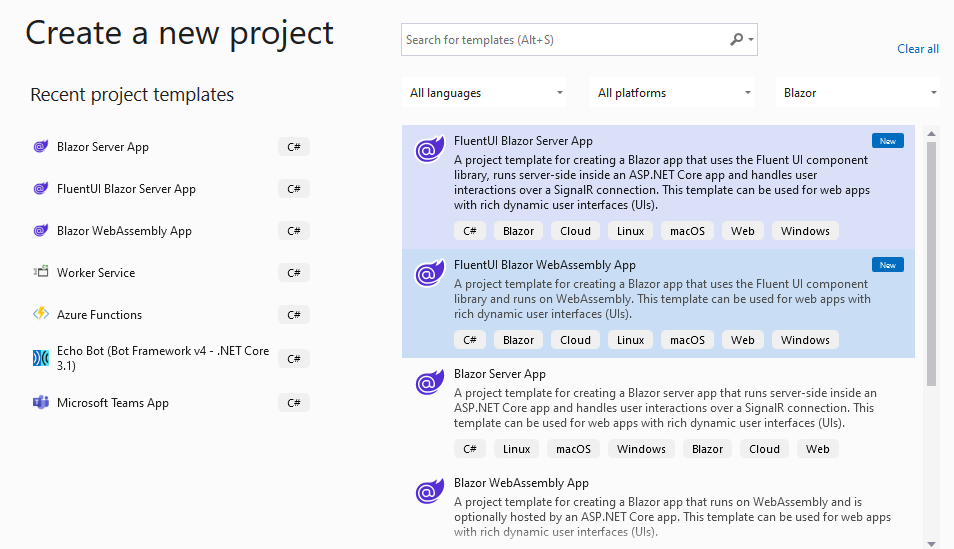Screen dimensions: 954x549
Task: Click the Linux tag under FluentUI Blazor WebAssembly App
Action: (x=630, y=340)
